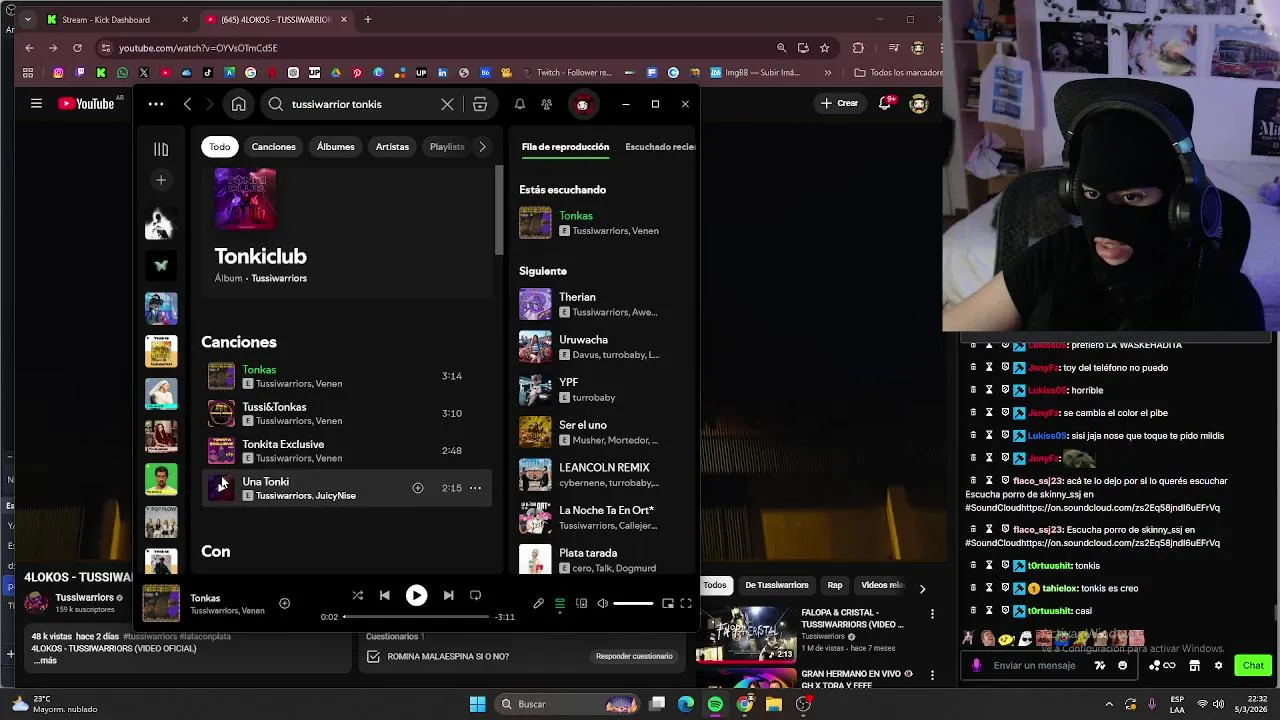Open the Tussiwarriors artist link under Tonkiclub
Image resolution: width=1280 pixels, height=720 pixels.
pyautogui.click(x=279, y=278)
